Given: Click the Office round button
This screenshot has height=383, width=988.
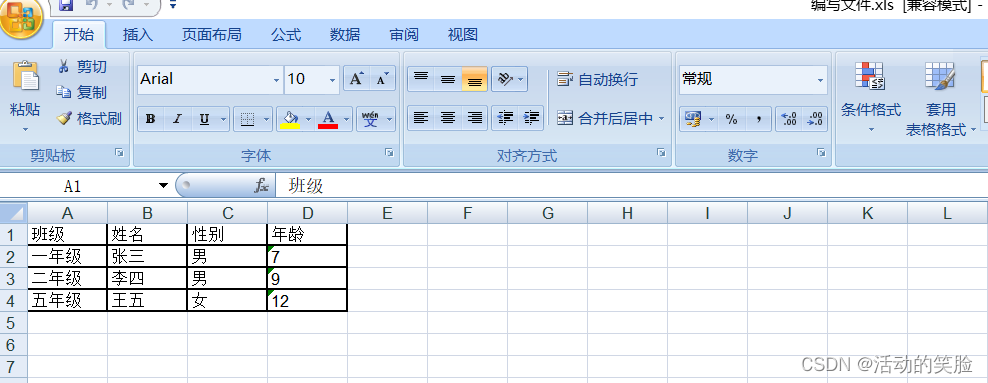Looking at the screenshot, I should click(x=20, y=19).
